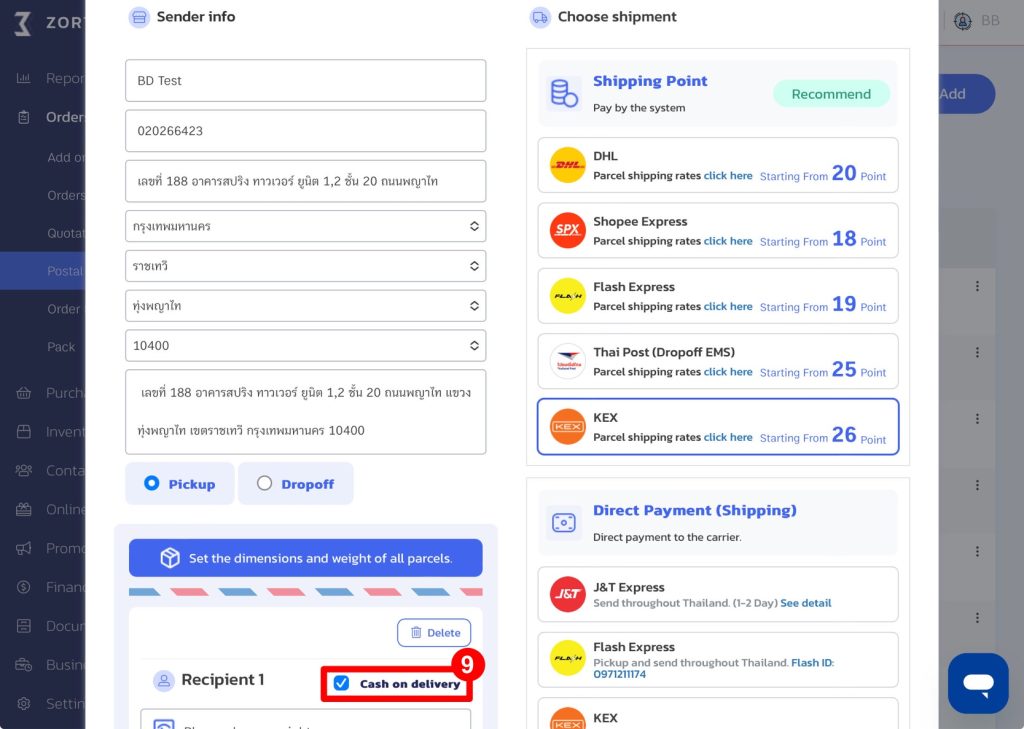Image resolution: width=1024 pixels, height=729 pixels.
Task: Click the Recipient 1 person icon
Action: [x=163, y=681]
